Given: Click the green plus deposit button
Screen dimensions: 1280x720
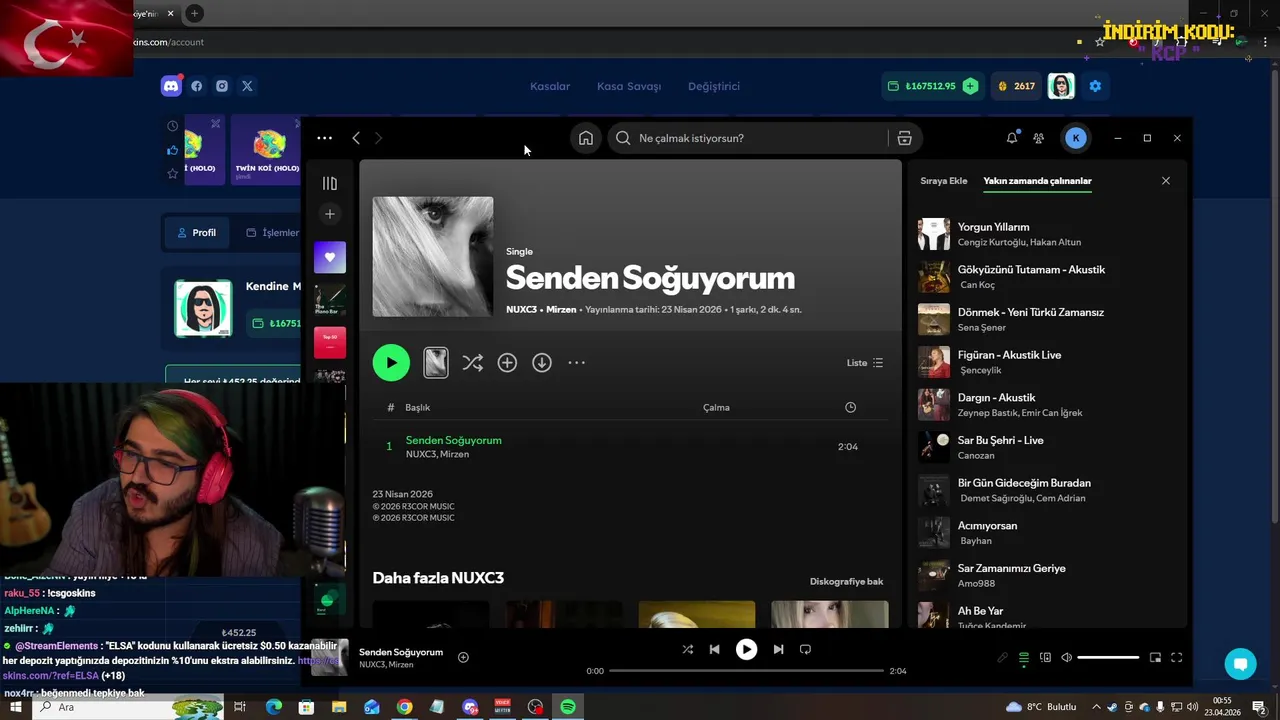Looking at the screenshot, I should tap(970, 86).
